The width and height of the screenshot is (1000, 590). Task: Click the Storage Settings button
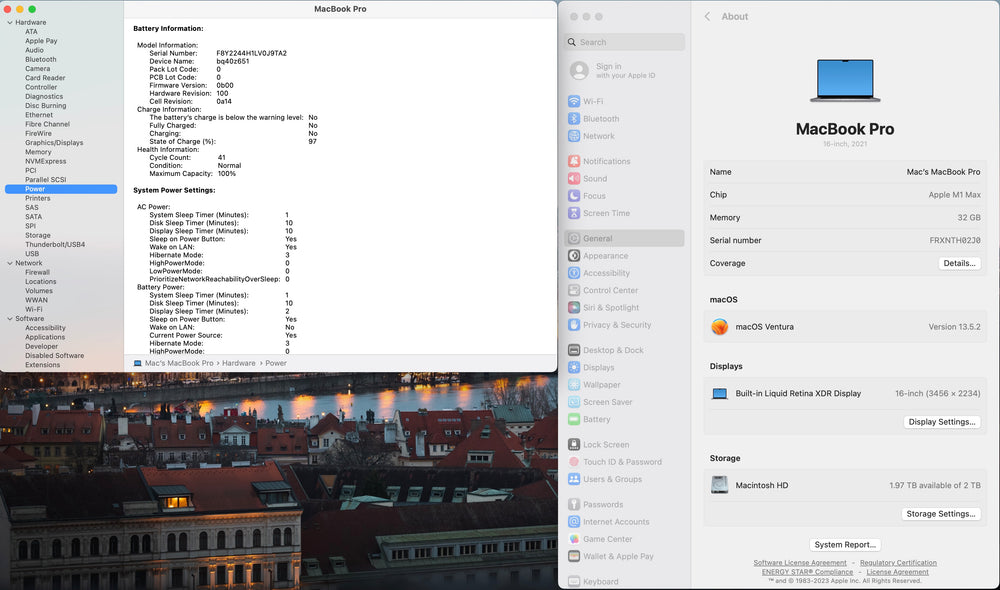(940, 514)
